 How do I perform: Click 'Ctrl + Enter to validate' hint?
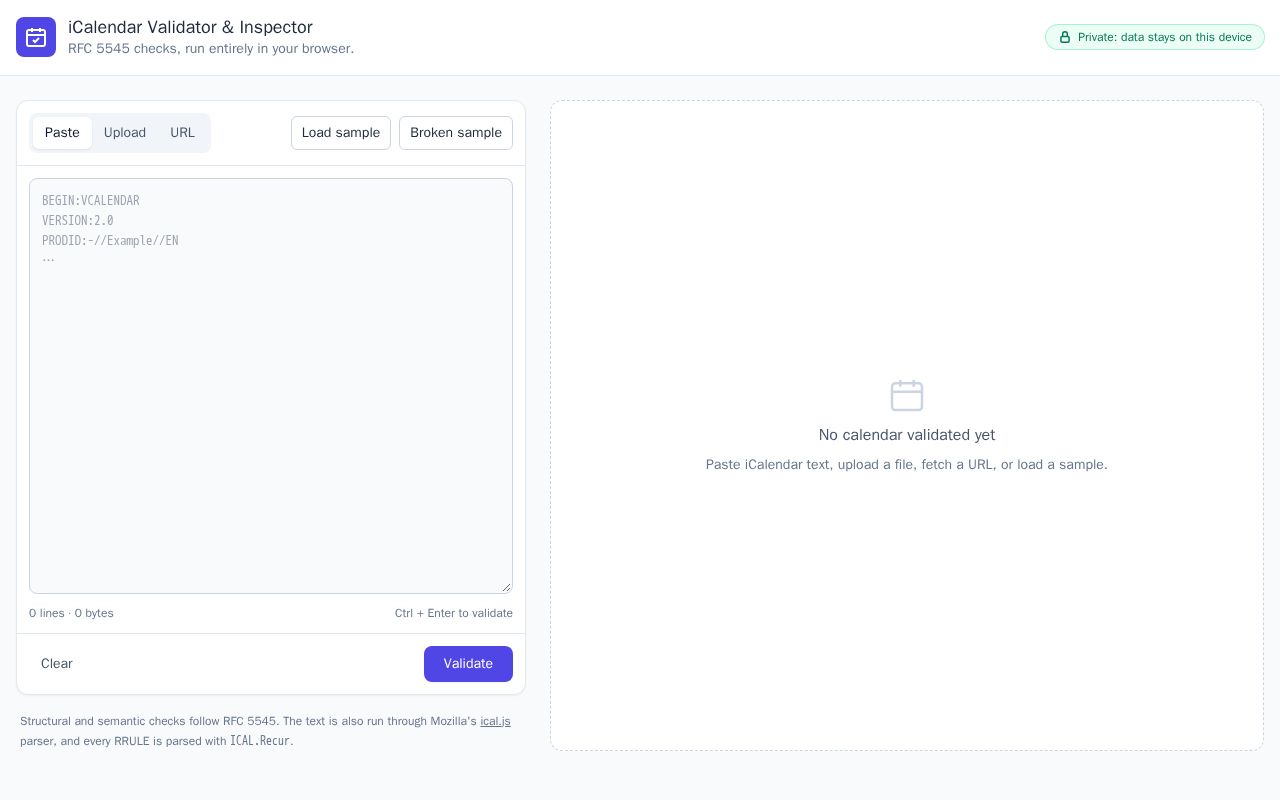[454, 613]
